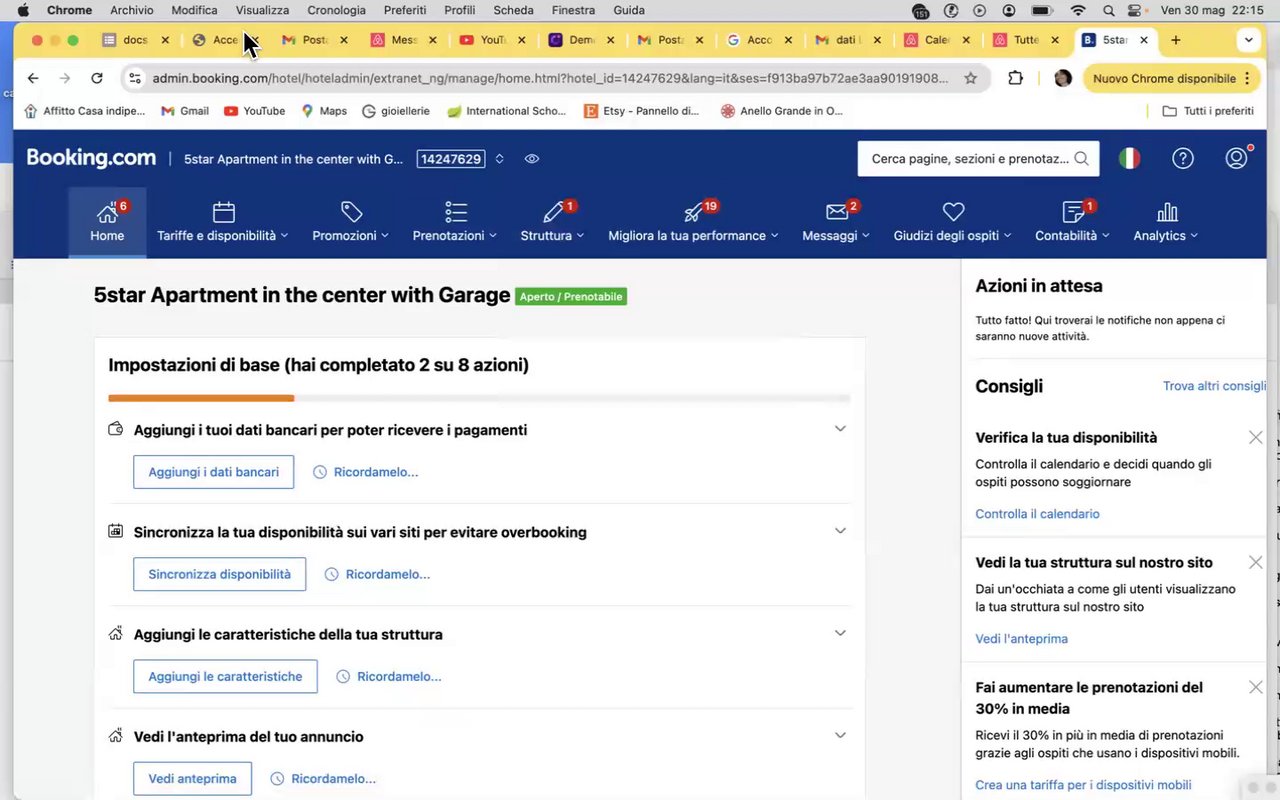The width and height of the screenshot is (1280, 800).
Task: Open help via question mark icon
Action: (1183, 158)
